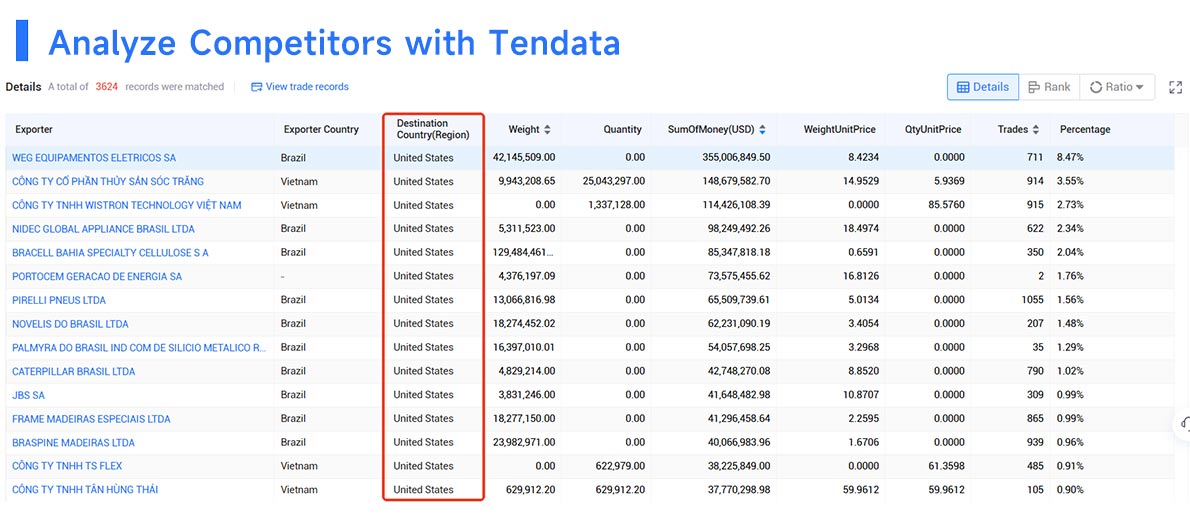
Task: Select quantity 1,337,128.00 cell
Action: [617, 205]
